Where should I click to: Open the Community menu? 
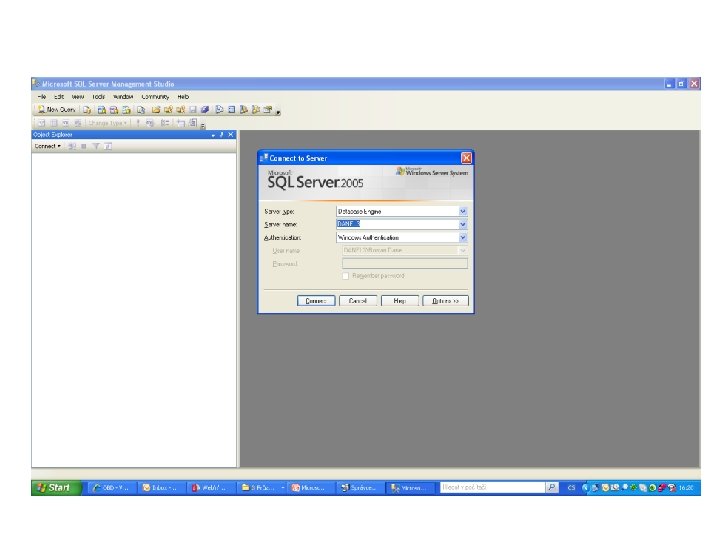pos(155,97)
